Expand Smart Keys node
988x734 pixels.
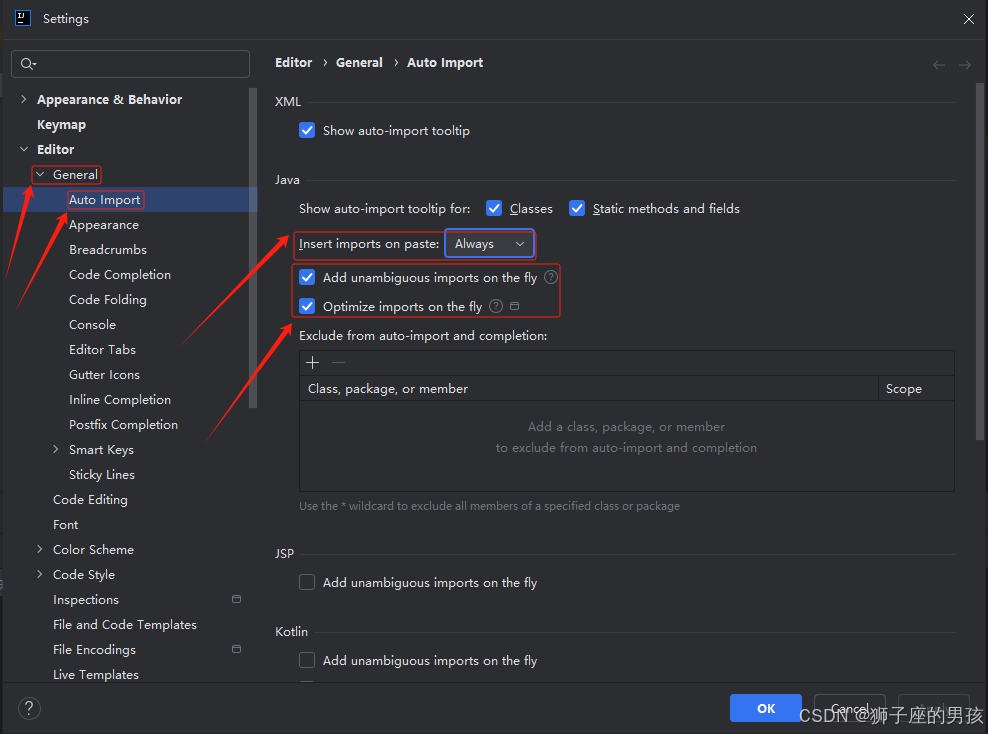(x=55, y=449)
